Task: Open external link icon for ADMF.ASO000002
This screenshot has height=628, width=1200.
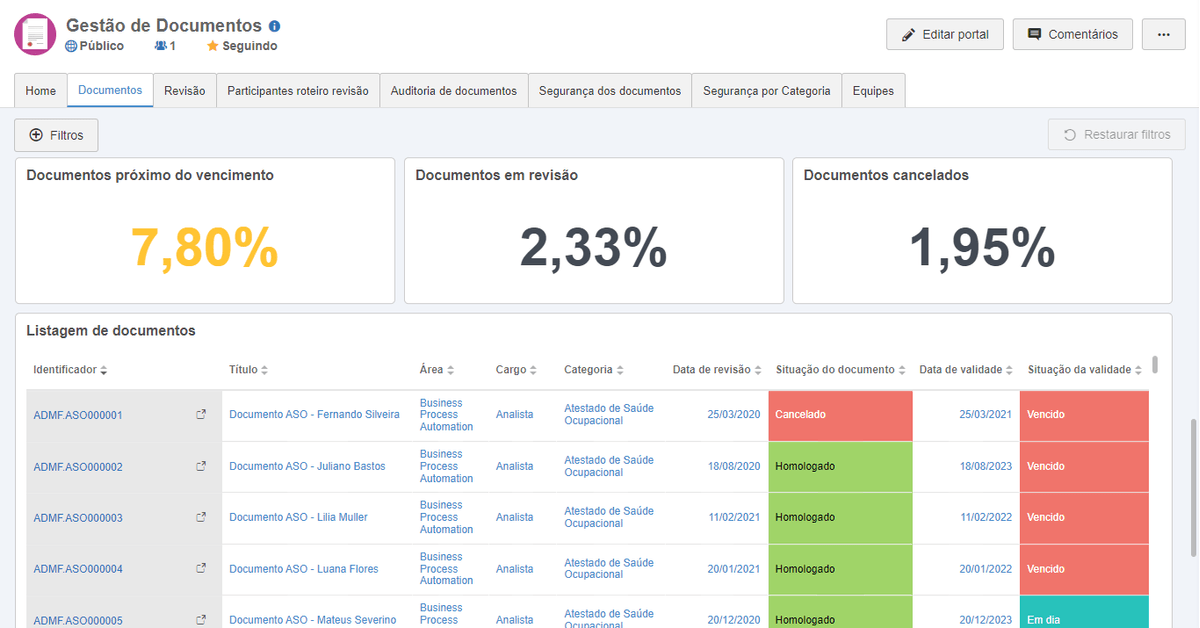Action: (201, 466)
